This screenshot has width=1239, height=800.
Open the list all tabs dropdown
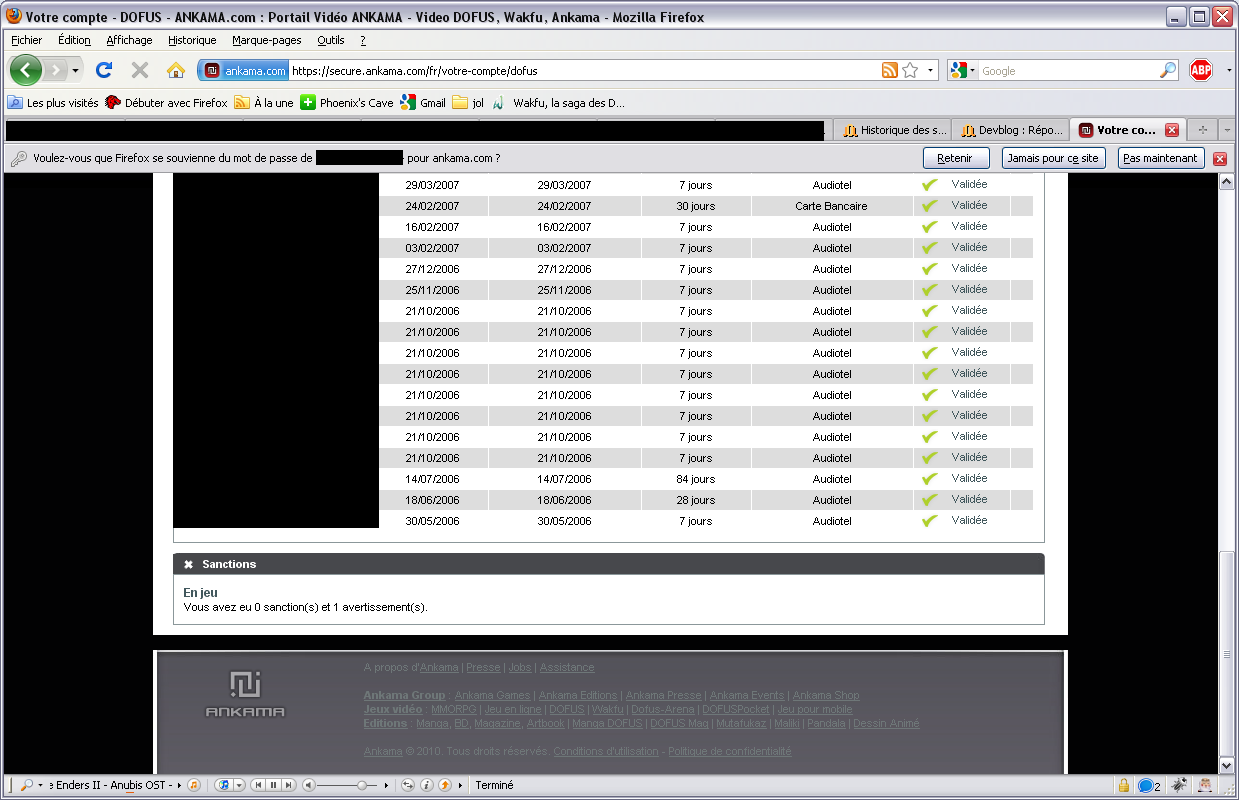click(x=1227, y=130)
